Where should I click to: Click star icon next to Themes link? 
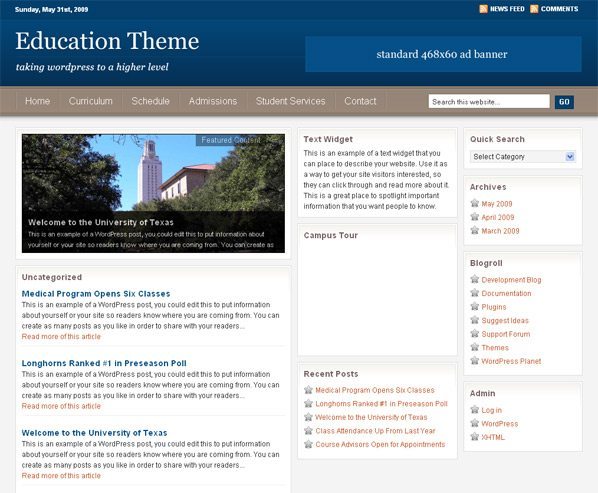(x=474, y=347)
